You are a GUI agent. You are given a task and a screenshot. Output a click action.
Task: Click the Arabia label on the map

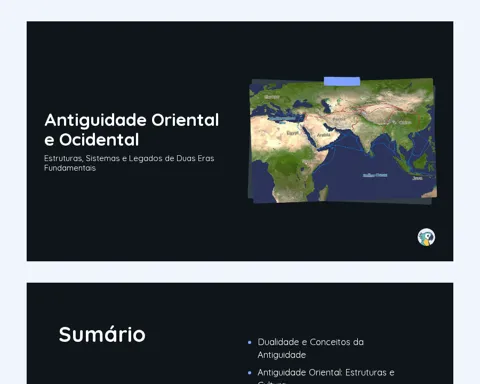click(323, 135)
